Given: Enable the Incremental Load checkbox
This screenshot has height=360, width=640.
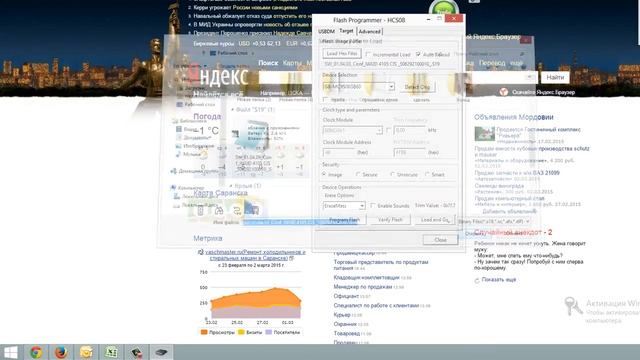Looking at the screenshot, I should coord(368,54).
